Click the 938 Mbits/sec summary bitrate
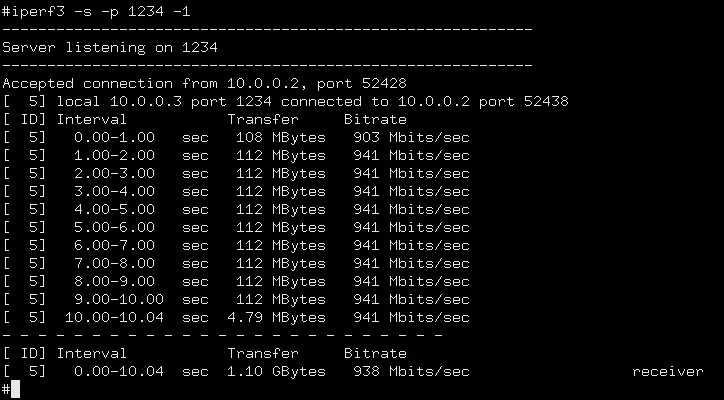This screenshot has height=400, width=724. click(411, 371)
